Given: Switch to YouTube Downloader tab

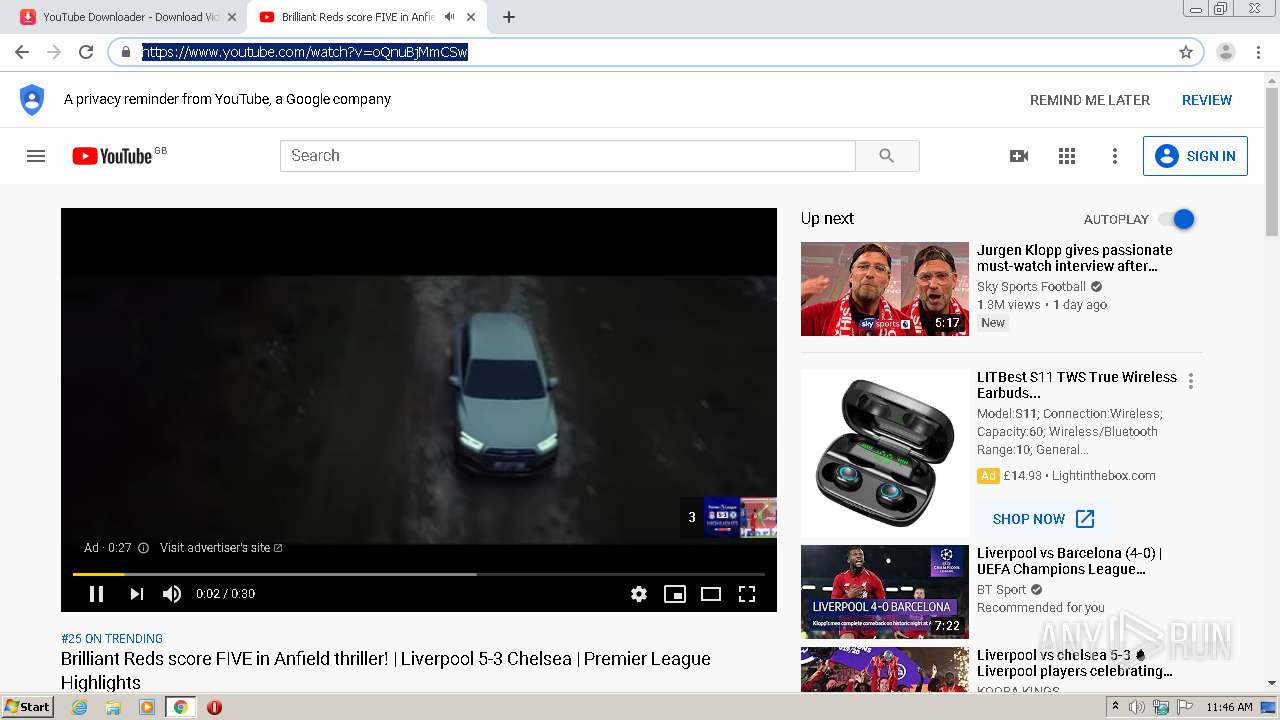Looking at the screenshot, I should click(x=125, y=17).
